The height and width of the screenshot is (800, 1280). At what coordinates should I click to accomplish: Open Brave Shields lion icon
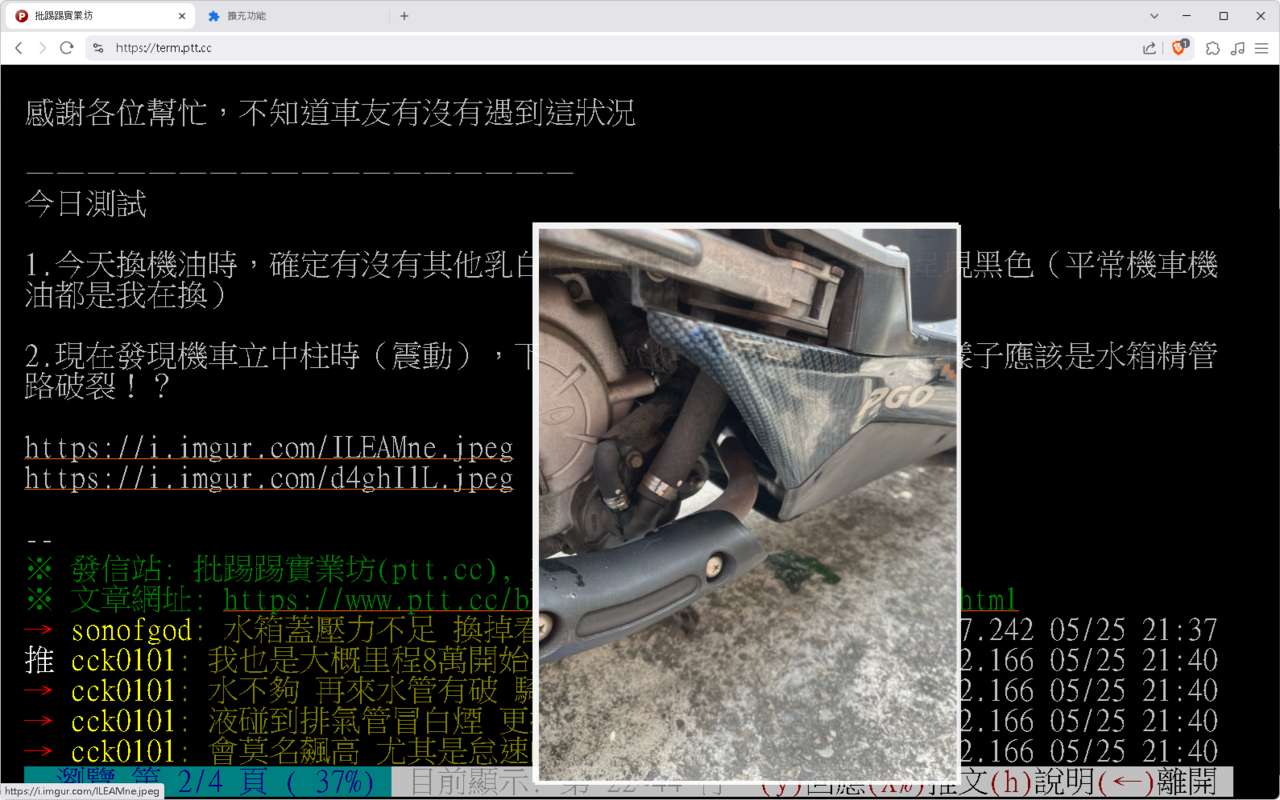(1180, 47)
